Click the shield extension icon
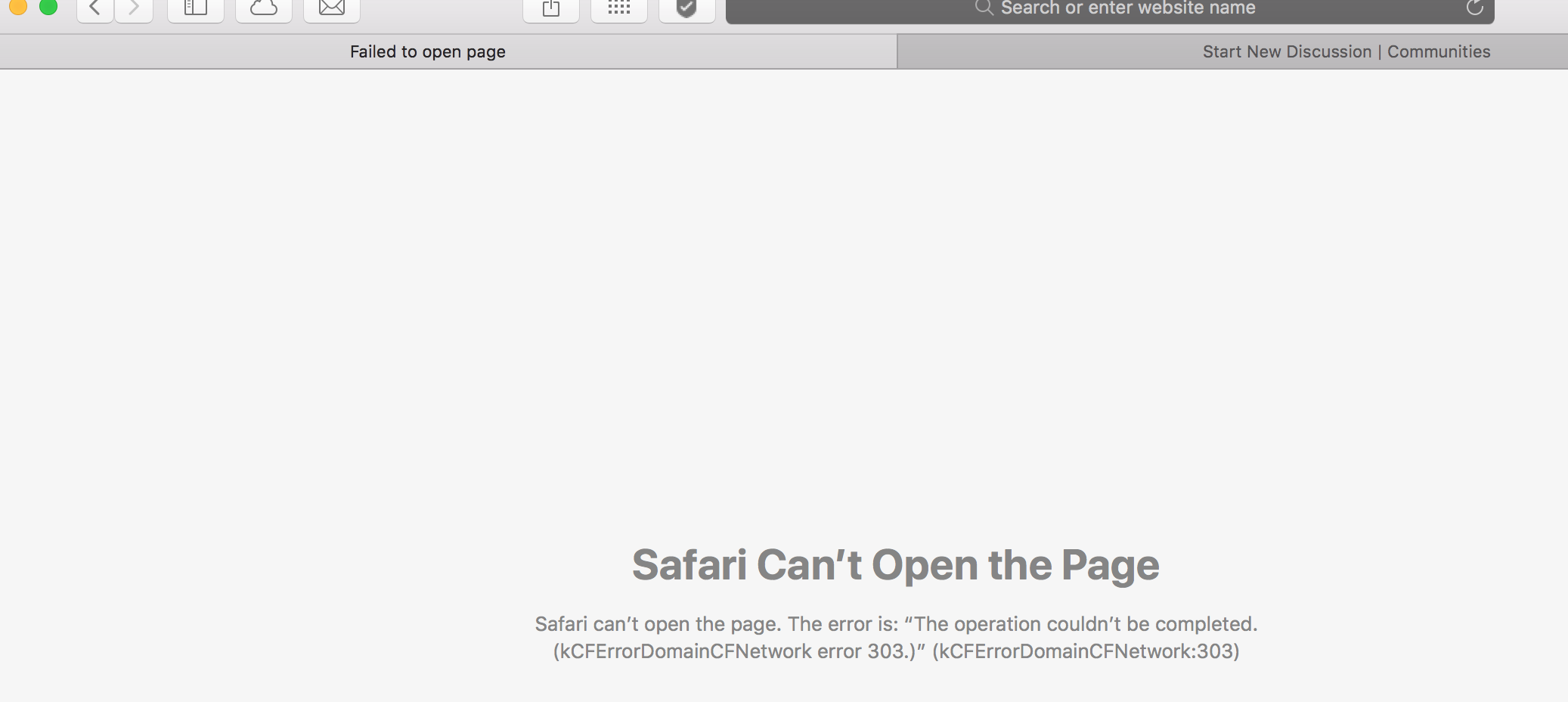This screenshot has height=702, width=1568. pyautogui.click(x=686, y=9)
